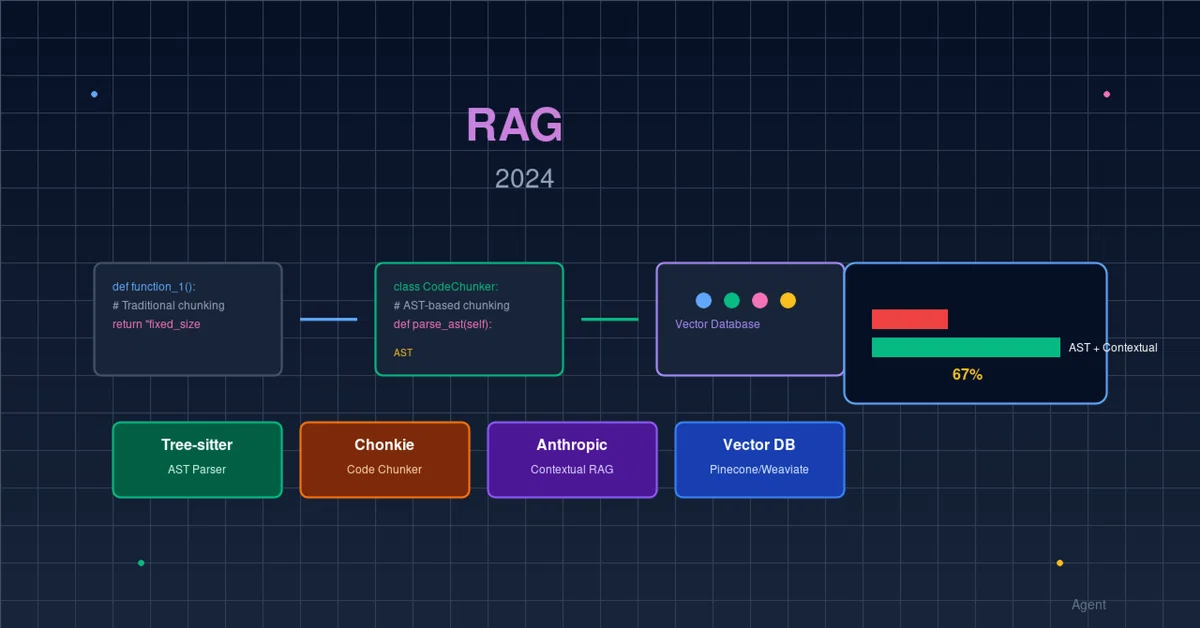This screenshot has width=1200, height=628.
Task: Click the red bar in the chart
Action: point(909,319)
